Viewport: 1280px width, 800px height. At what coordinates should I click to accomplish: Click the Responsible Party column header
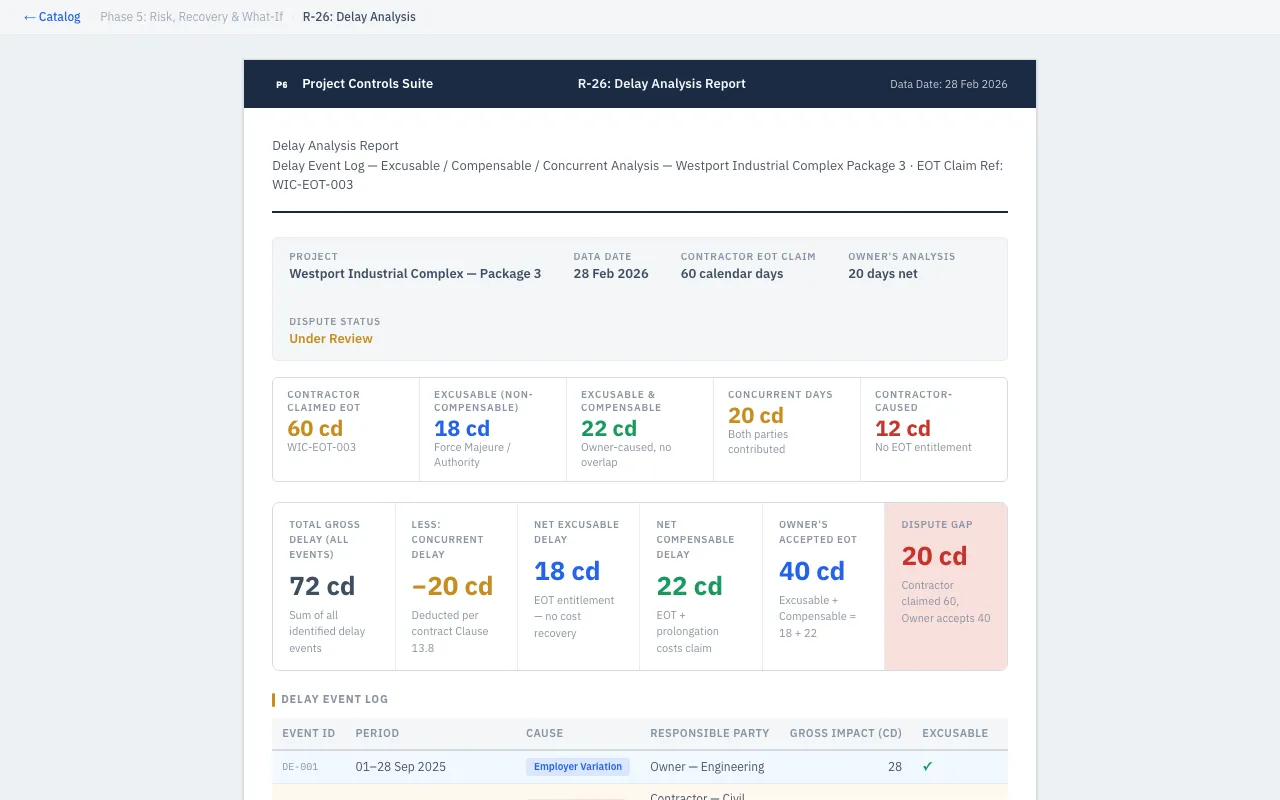click(709, 733)
